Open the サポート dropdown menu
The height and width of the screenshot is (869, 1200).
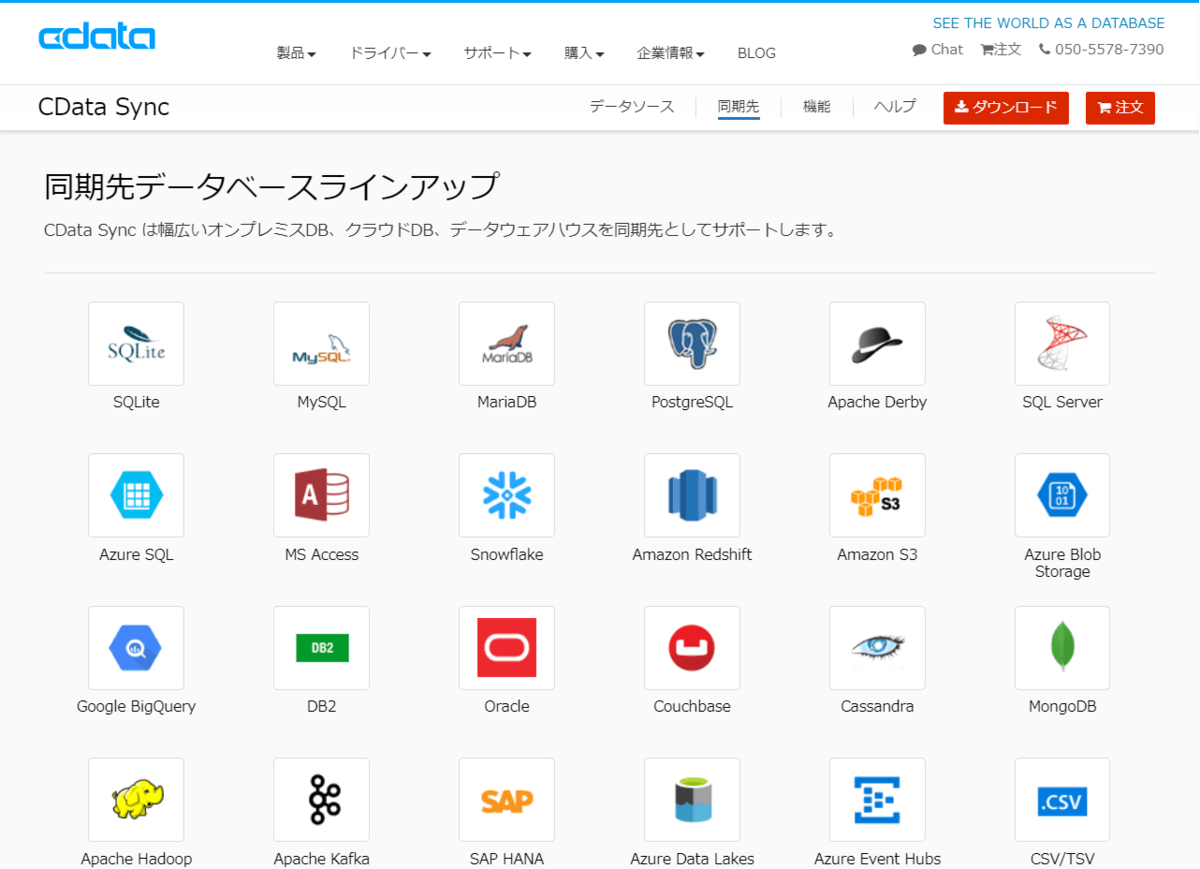[x=497, y=53]
